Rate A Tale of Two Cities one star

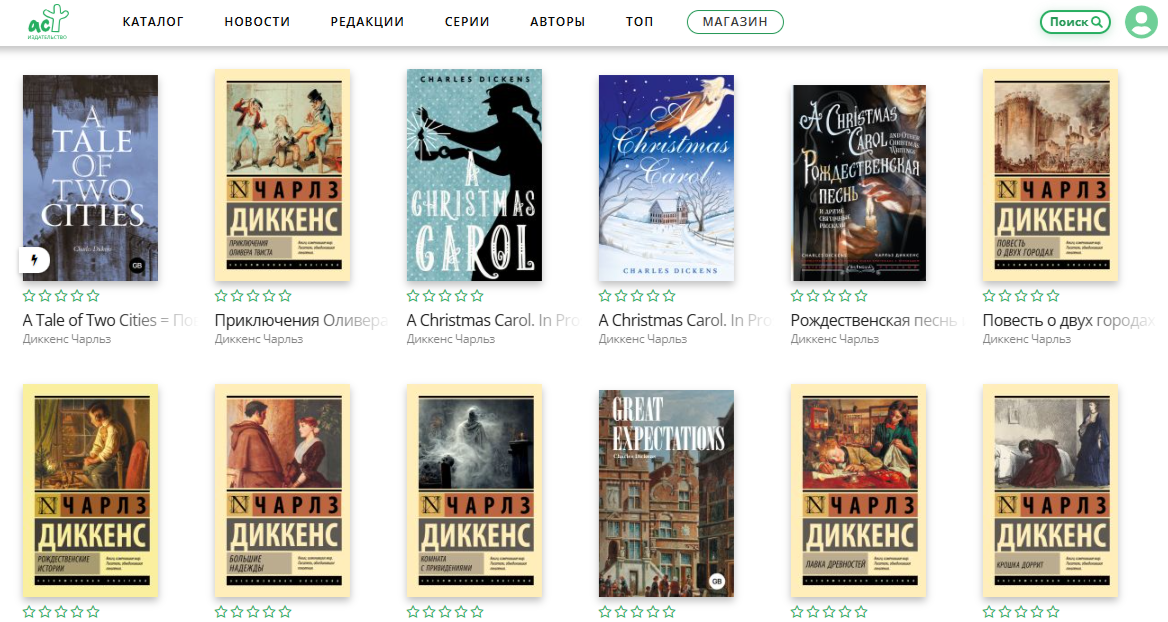tap(29, 296)
